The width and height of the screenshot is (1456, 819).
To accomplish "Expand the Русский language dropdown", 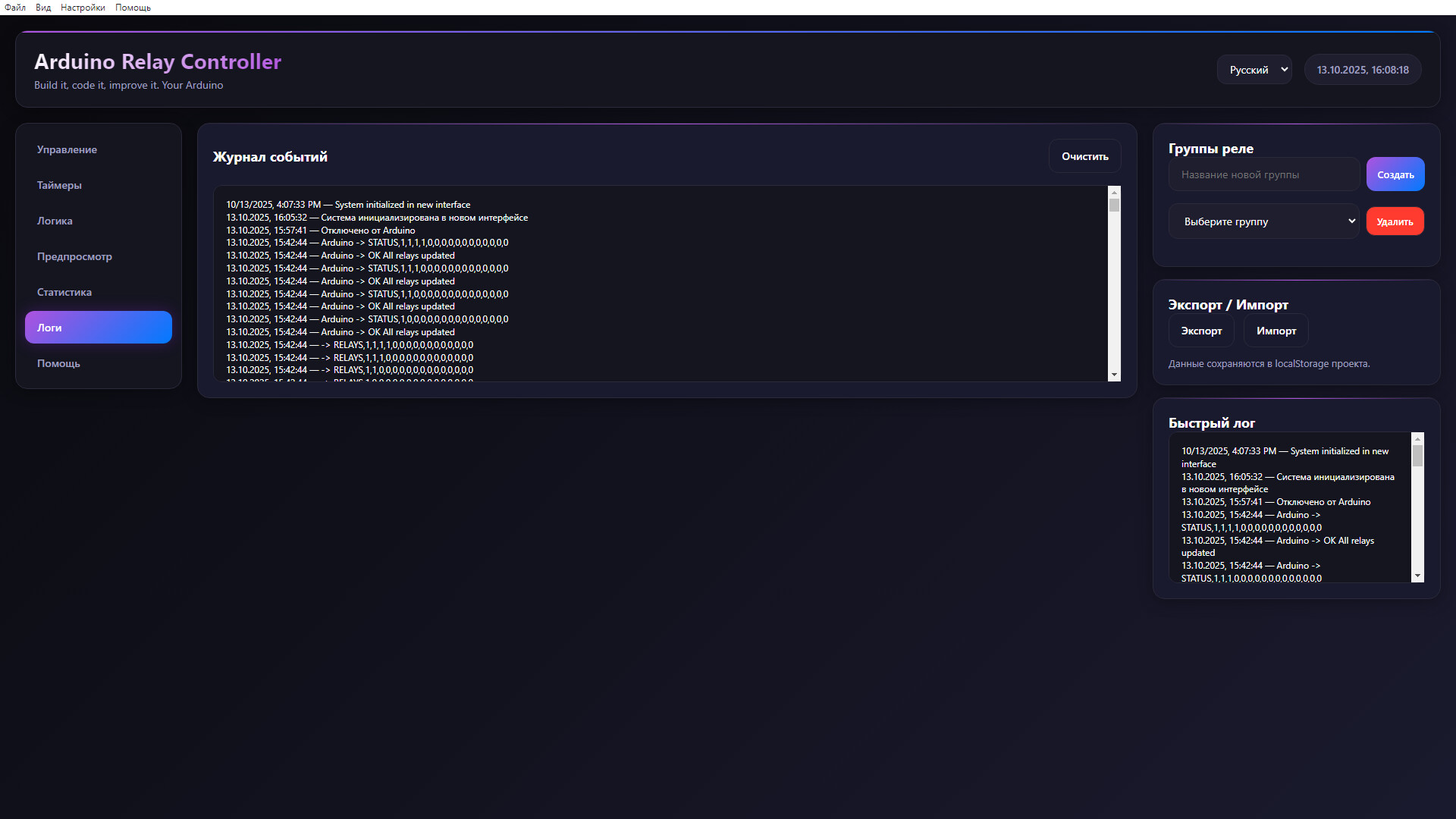I will (1254, 70).
